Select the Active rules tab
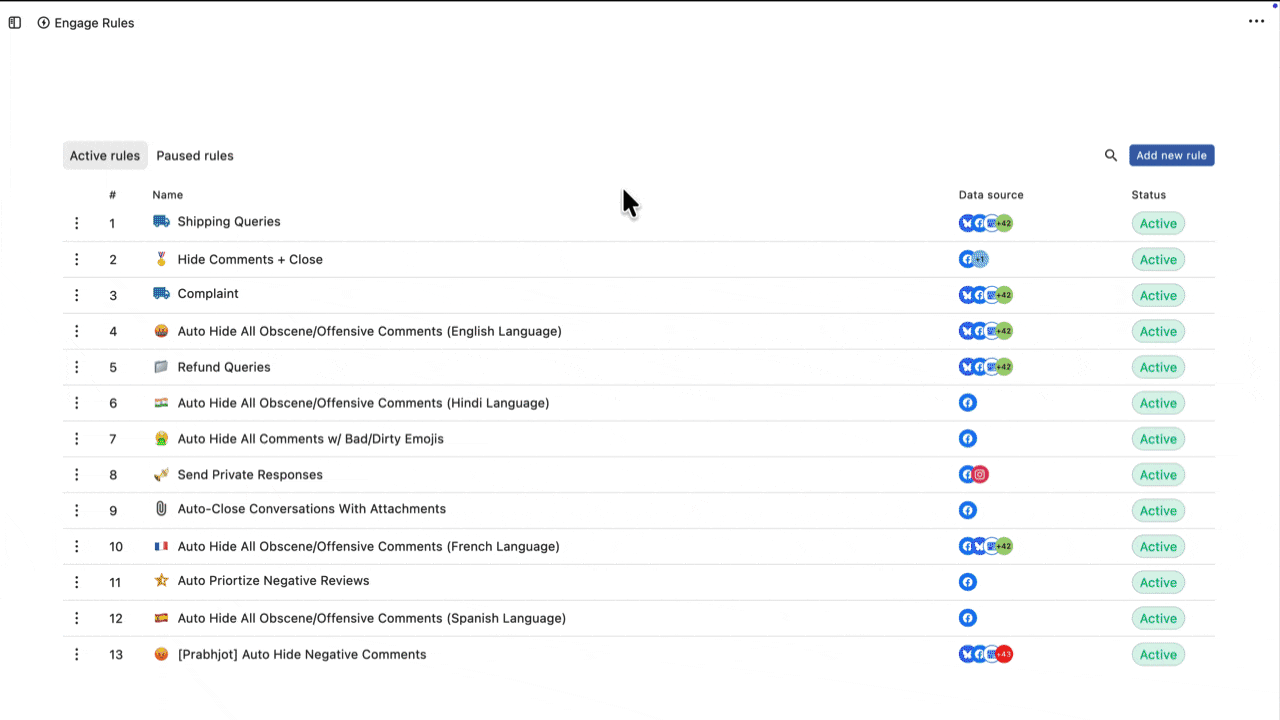Viewport: 1280px width, 720px height. pyautogui.click(x=105, y=156)
